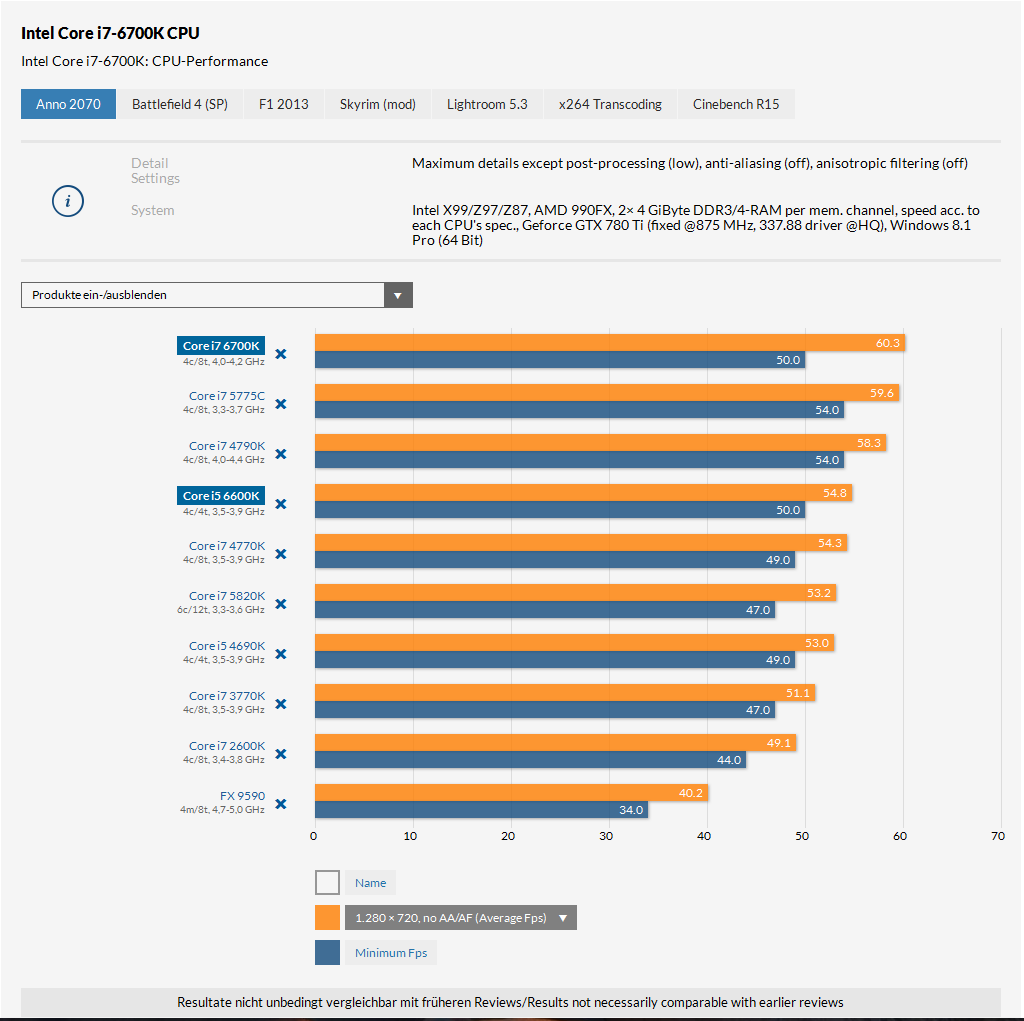Select the Core i7 2600K label

(227, 745)
